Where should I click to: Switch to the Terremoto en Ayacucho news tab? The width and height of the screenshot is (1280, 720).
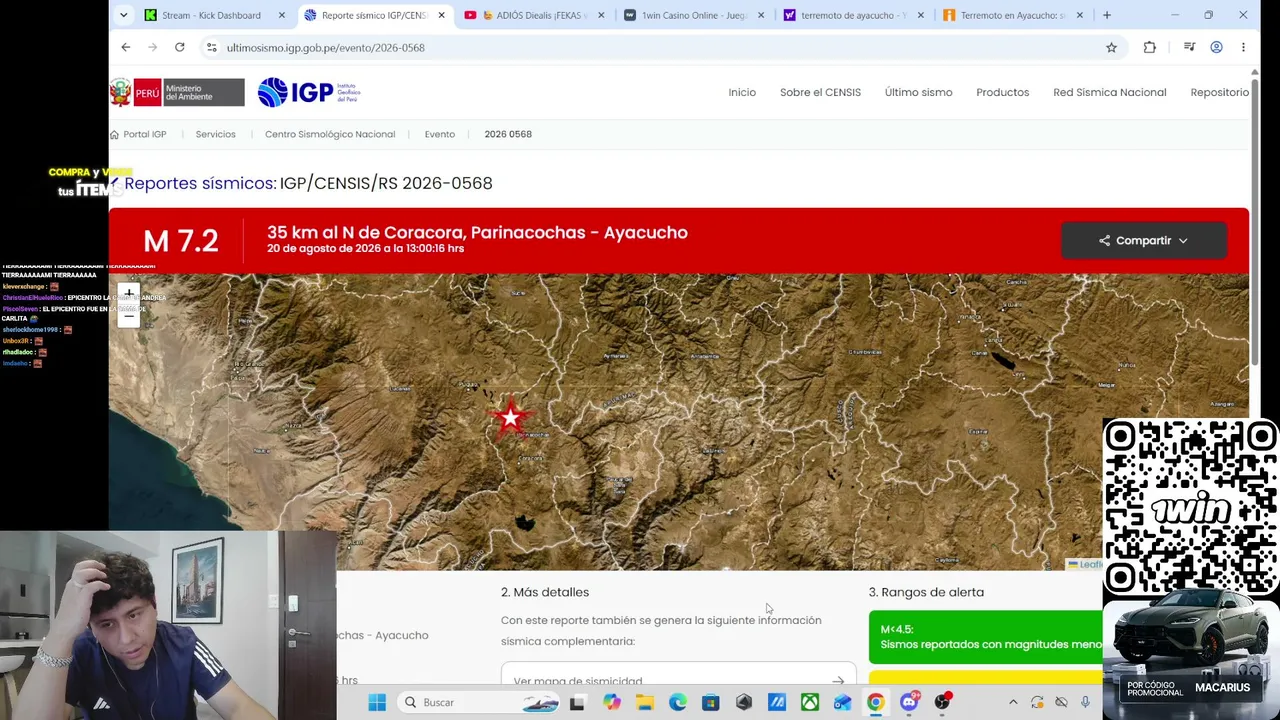pyautogui.click(x=1012, y=15)
